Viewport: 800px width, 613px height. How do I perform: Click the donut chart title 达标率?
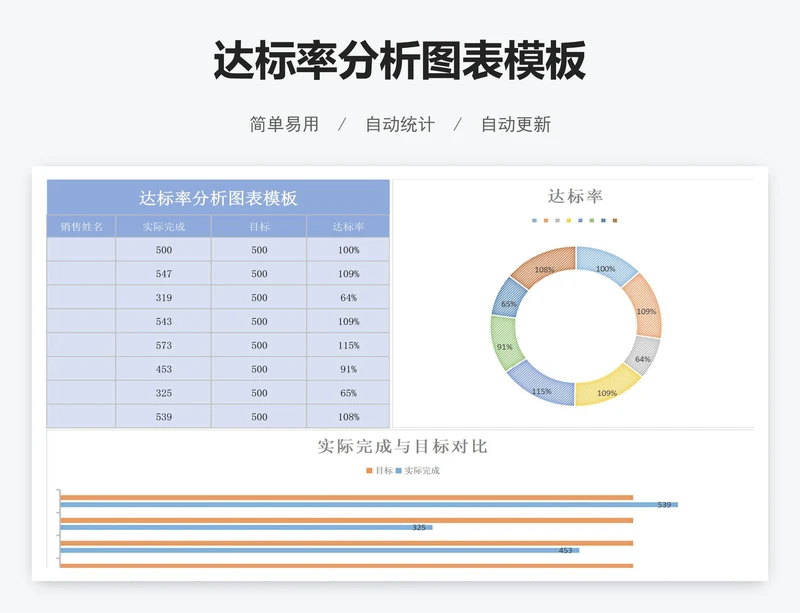(x=575, y=197)
